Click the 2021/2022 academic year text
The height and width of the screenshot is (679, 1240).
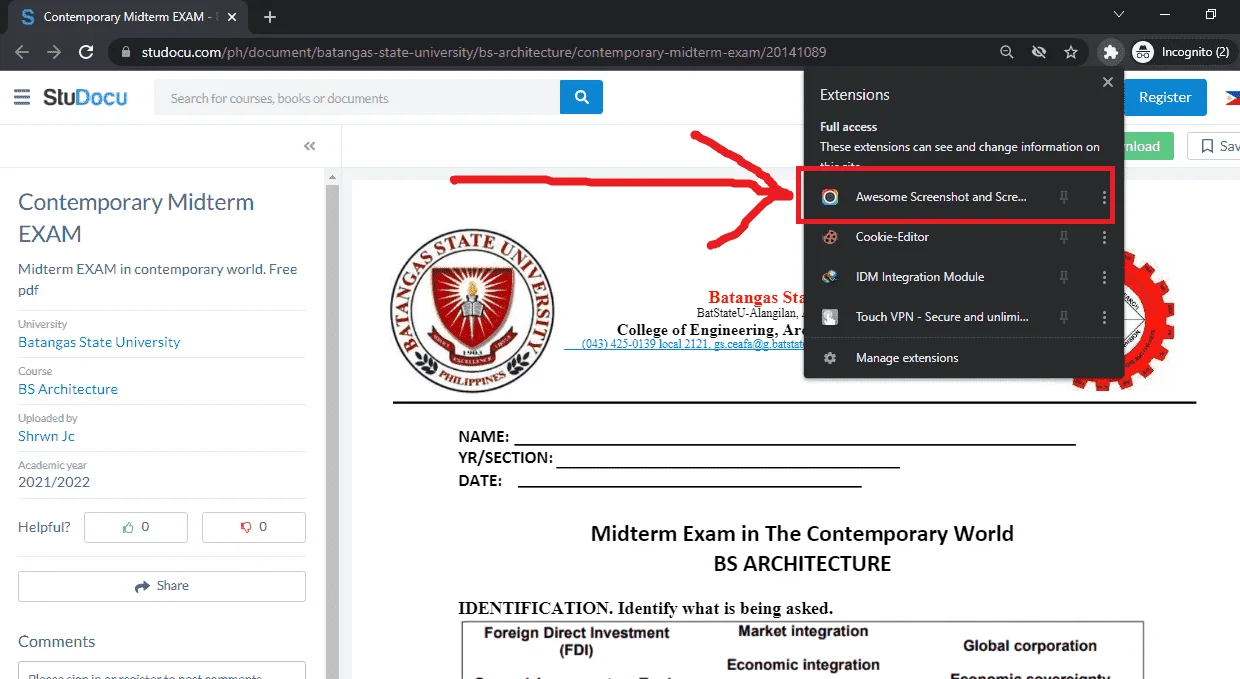pyautogui.click(x=54, y=482)
